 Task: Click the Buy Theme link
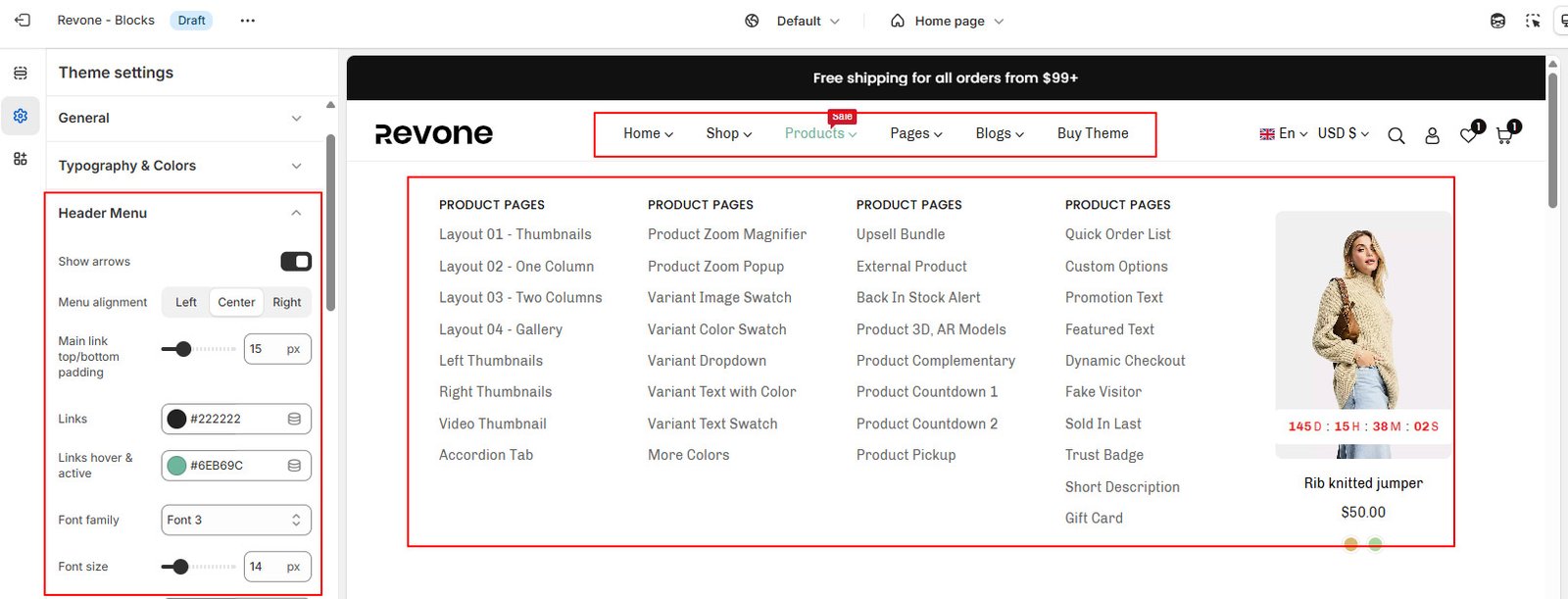click(1093, 134)
